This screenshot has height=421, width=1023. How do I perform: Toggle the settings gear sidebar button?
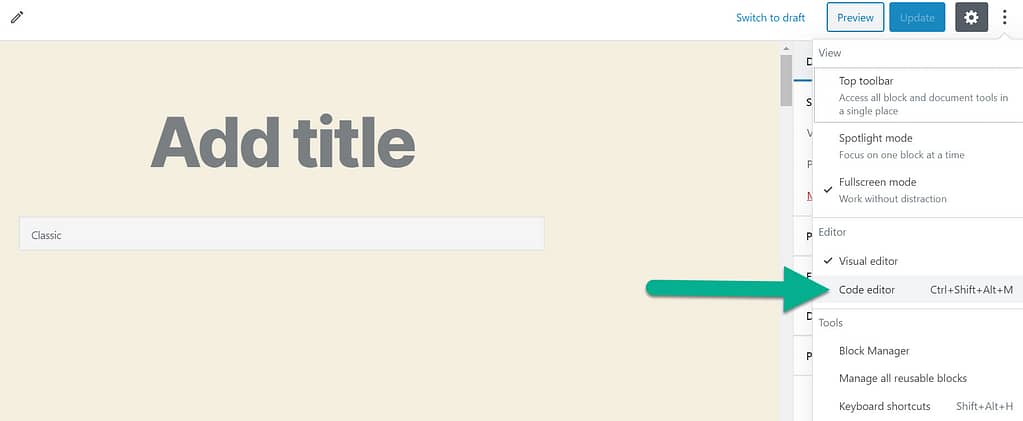coord(971,17)
